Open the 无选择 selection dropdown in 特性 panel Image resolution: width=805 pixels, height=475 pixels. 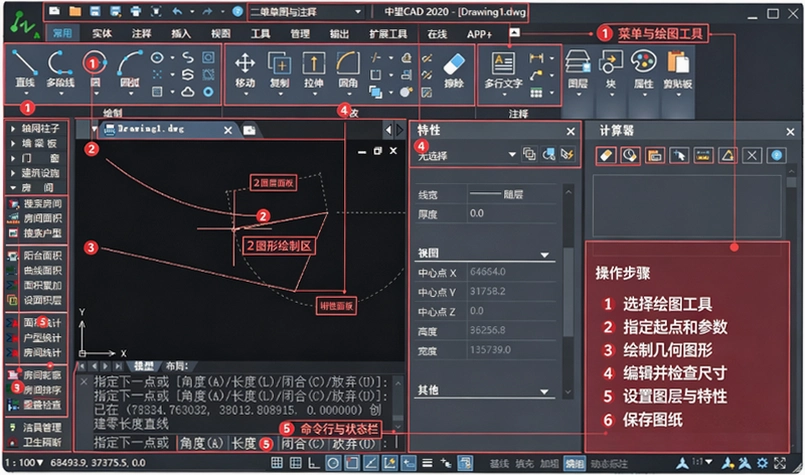(466, 155)
